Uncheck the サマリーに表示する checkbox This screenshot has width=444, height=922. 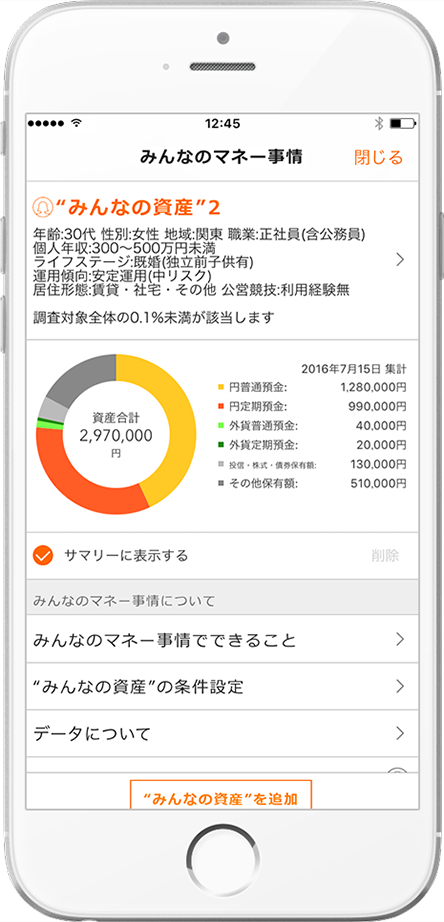coord(43,555)
